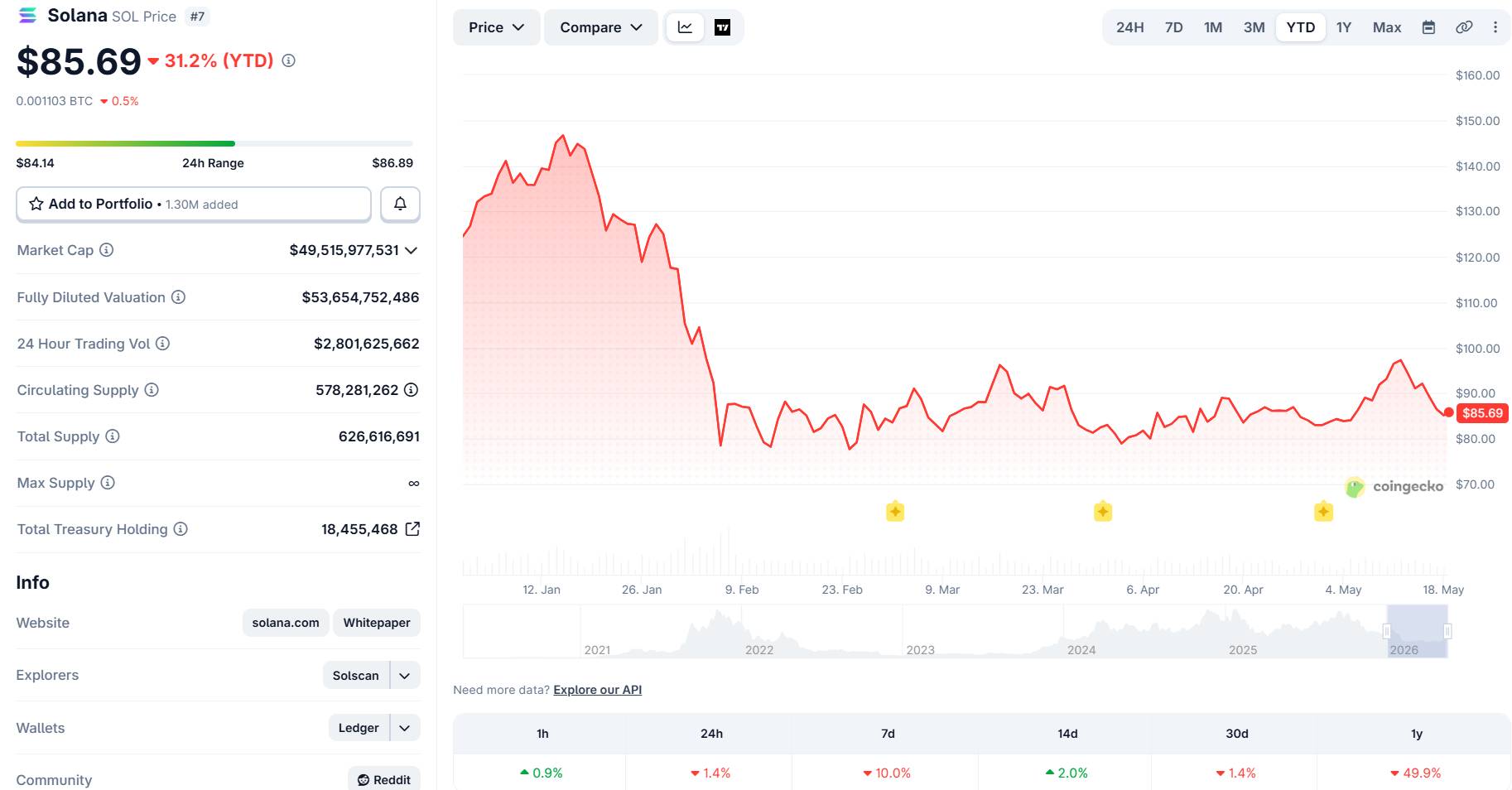Select the 24H time range tab
The height and width of the screenshot is (790, 1512).
click(1129, 27)
